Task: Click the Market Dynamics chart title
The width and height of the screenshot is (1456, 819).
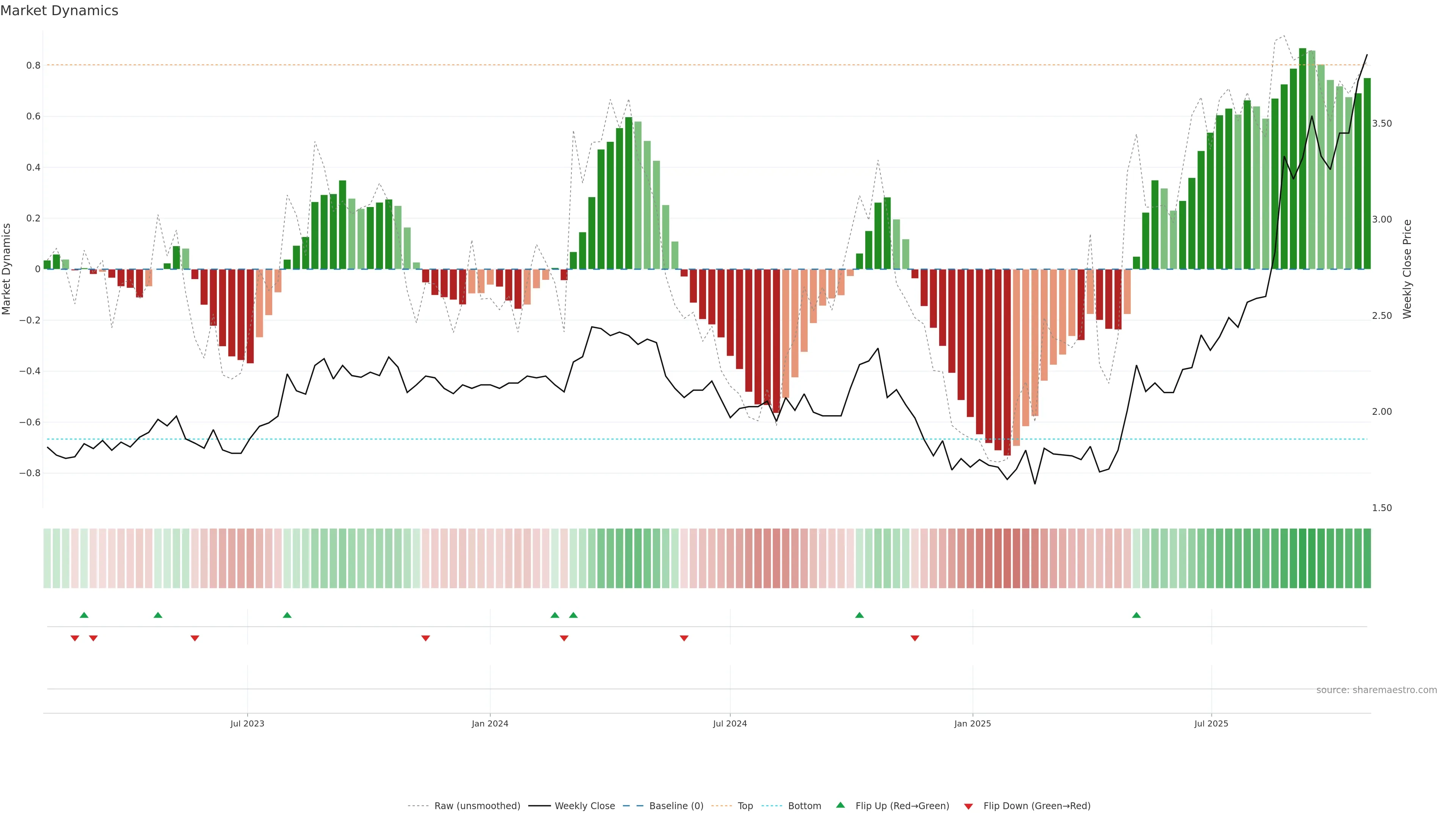Action: 60,11
